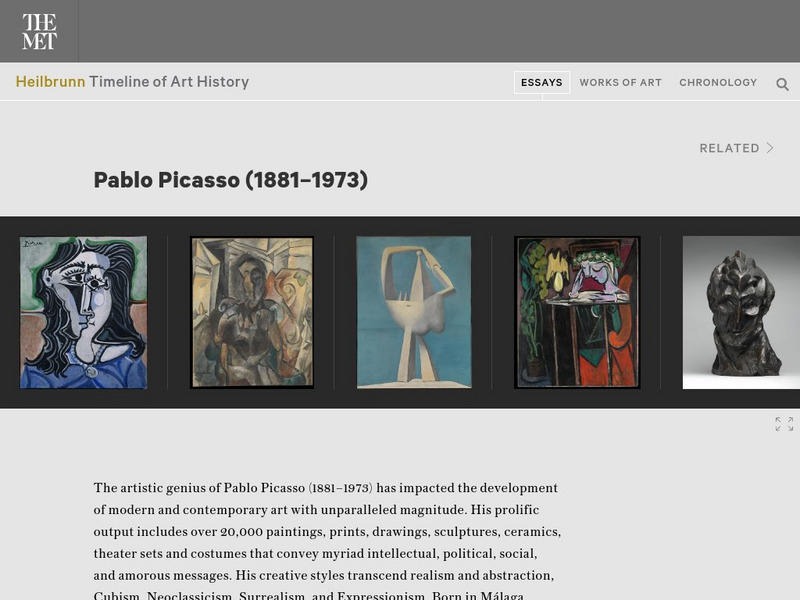Open the woman reading at table thumbnail
This screenshot has height=600, width=800.
click(x=577, y=312)
